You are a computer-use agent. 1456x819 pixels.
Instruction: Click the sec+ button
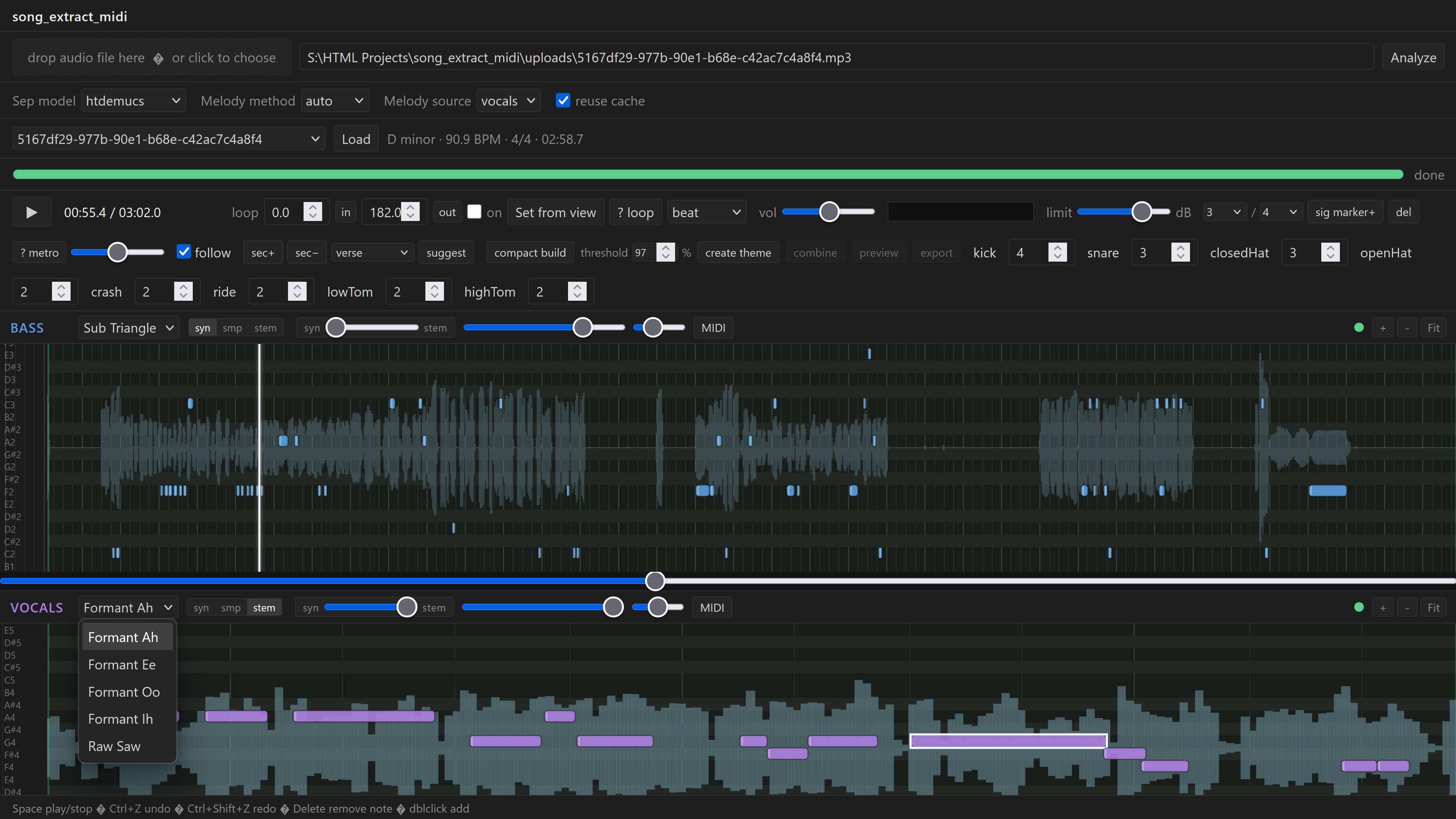click(263, 252)
